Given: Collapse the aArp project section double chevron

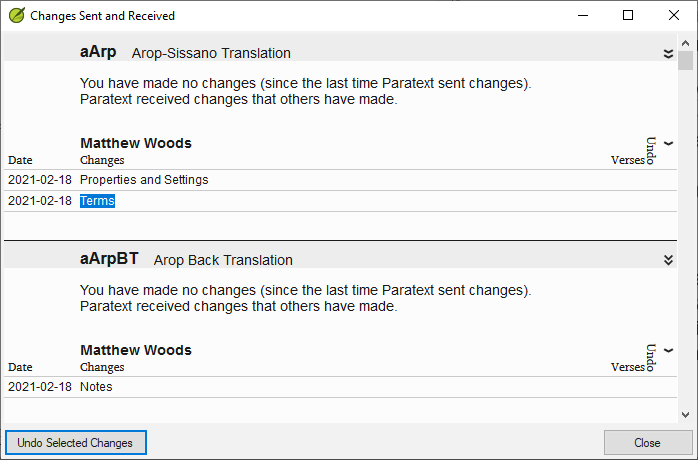Looking at the screenshot, I should [668, 53].
